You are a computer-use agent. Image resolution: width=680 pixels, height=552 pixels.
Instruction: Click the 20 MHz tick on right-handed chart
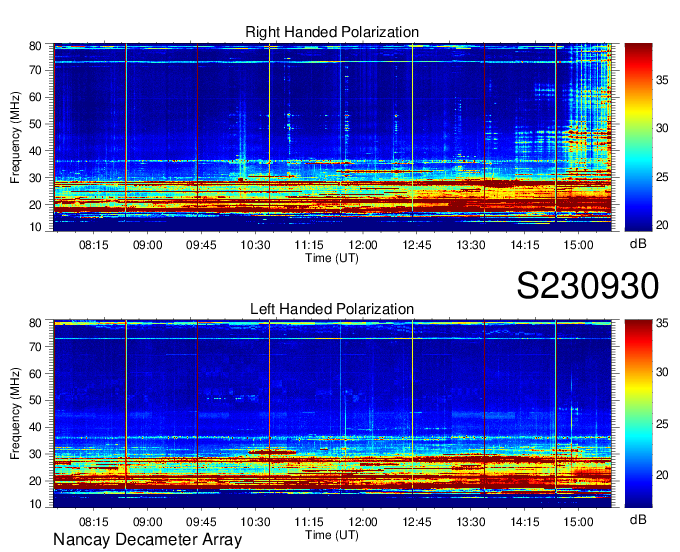point(35,205)
